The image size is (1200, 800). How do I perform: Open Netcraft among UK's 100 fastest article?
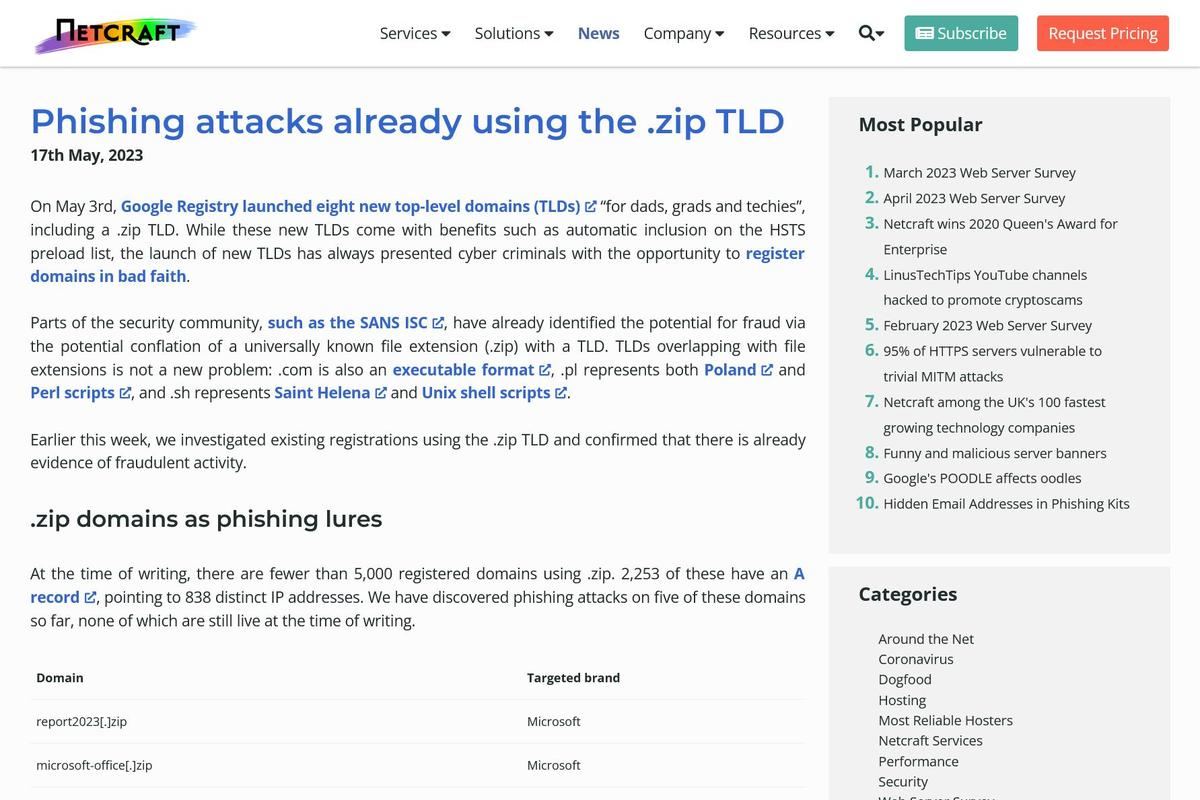[994, 414]
